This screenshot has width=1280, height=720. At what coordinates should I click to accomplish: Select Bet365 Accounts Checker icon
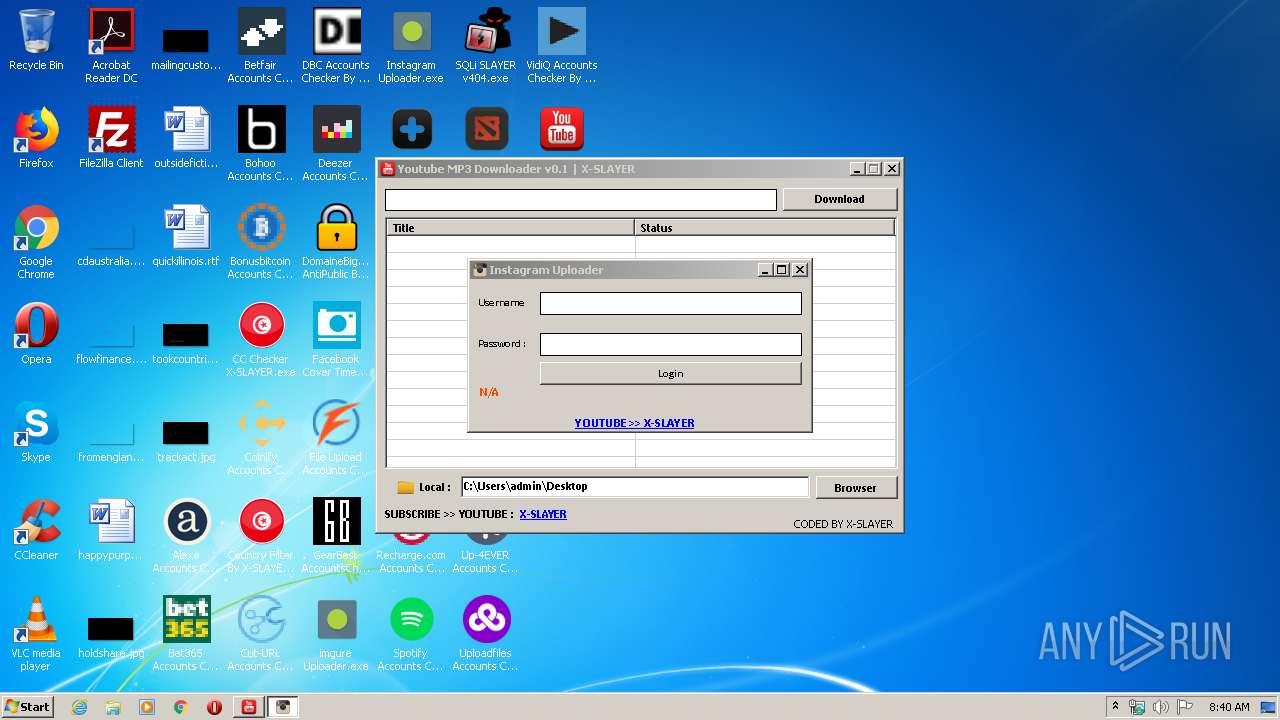coord(186,634)
